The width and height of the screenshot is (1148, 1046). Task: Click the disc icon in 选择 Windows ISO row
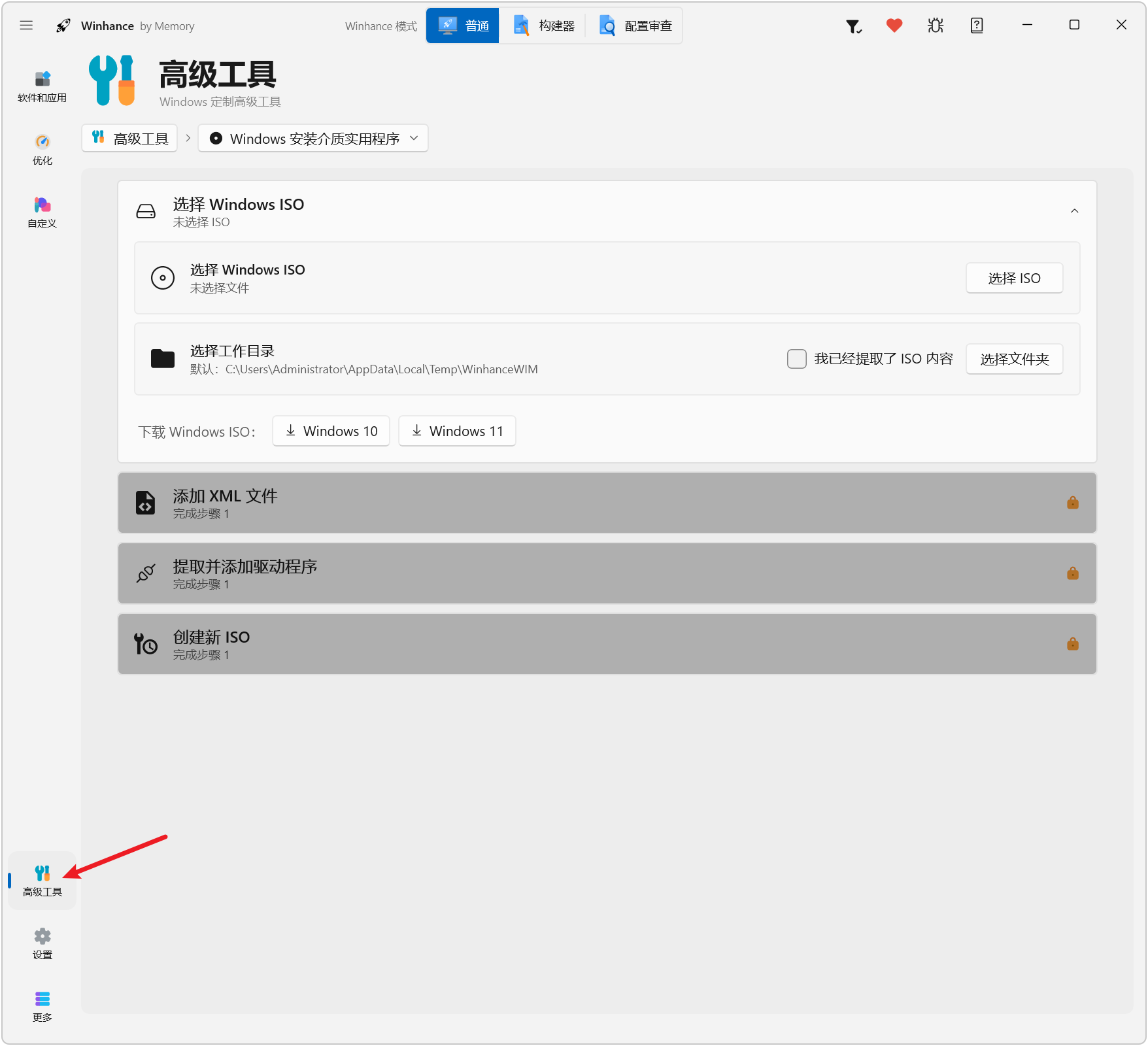[163, 278]
